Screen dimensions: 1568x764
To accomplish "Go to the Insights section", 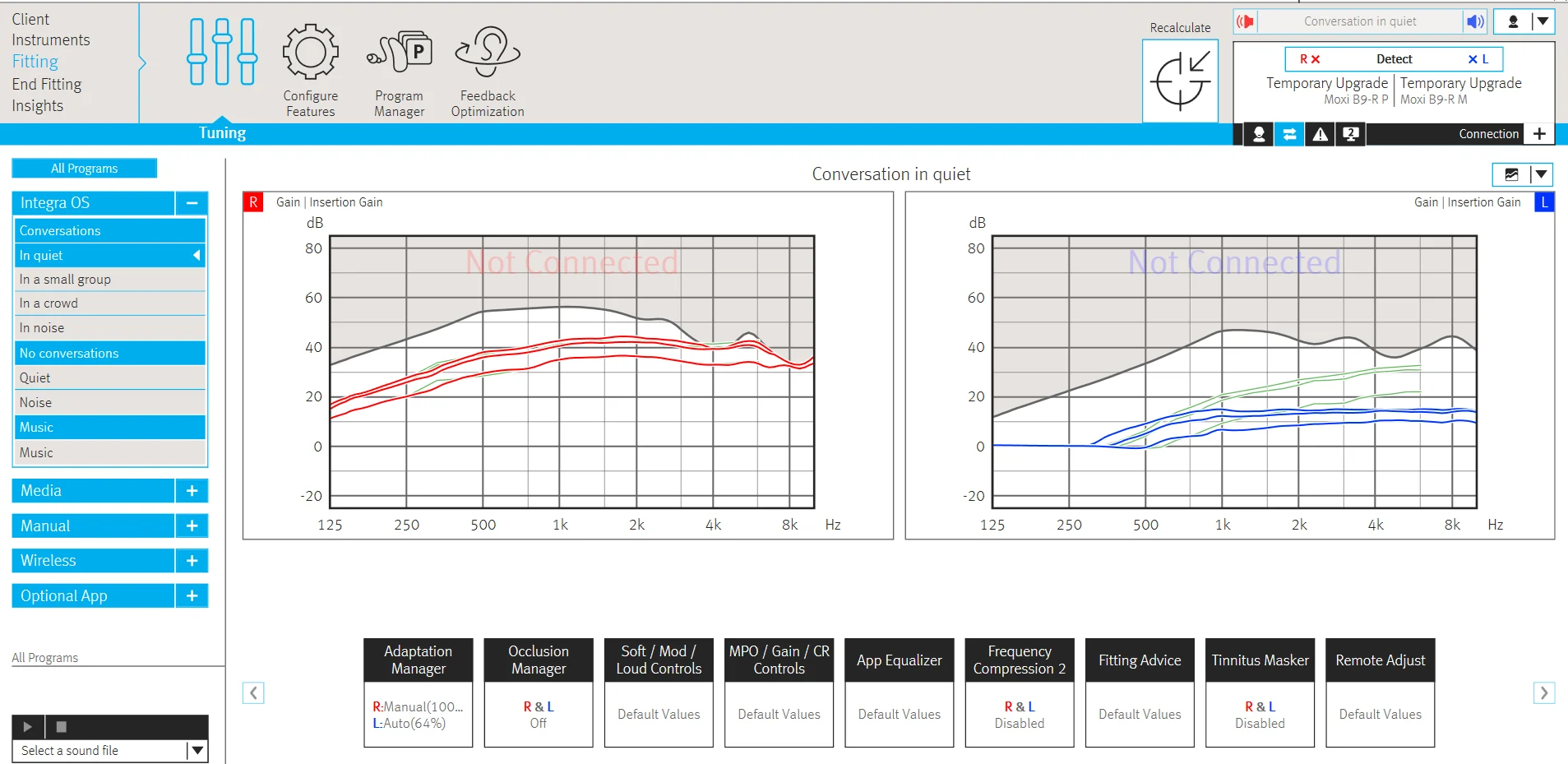I will pyautogui.click(x=38, y=106).
